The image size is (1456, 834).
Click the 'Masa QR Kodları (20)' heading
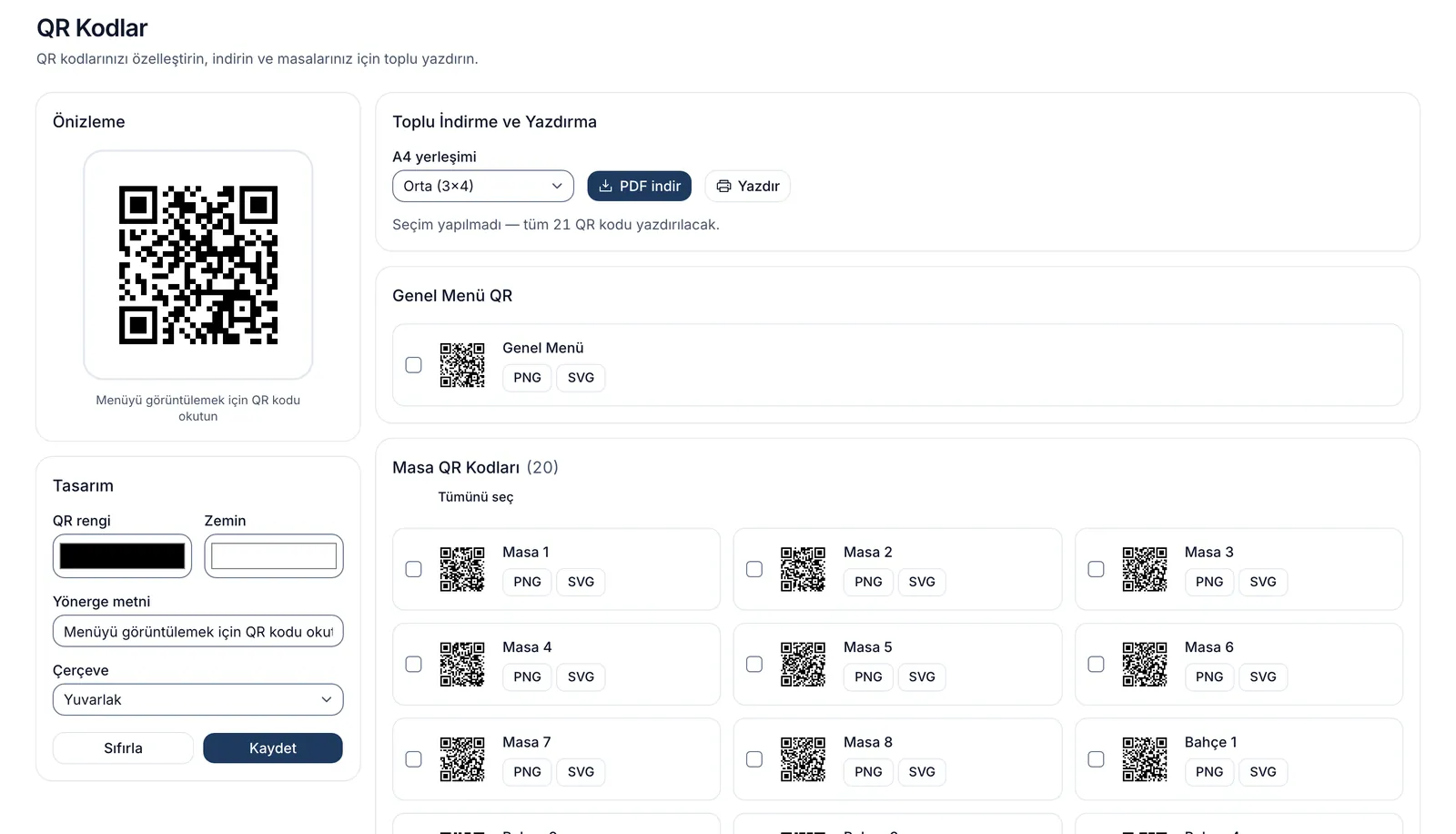click(x=475, y=468)
